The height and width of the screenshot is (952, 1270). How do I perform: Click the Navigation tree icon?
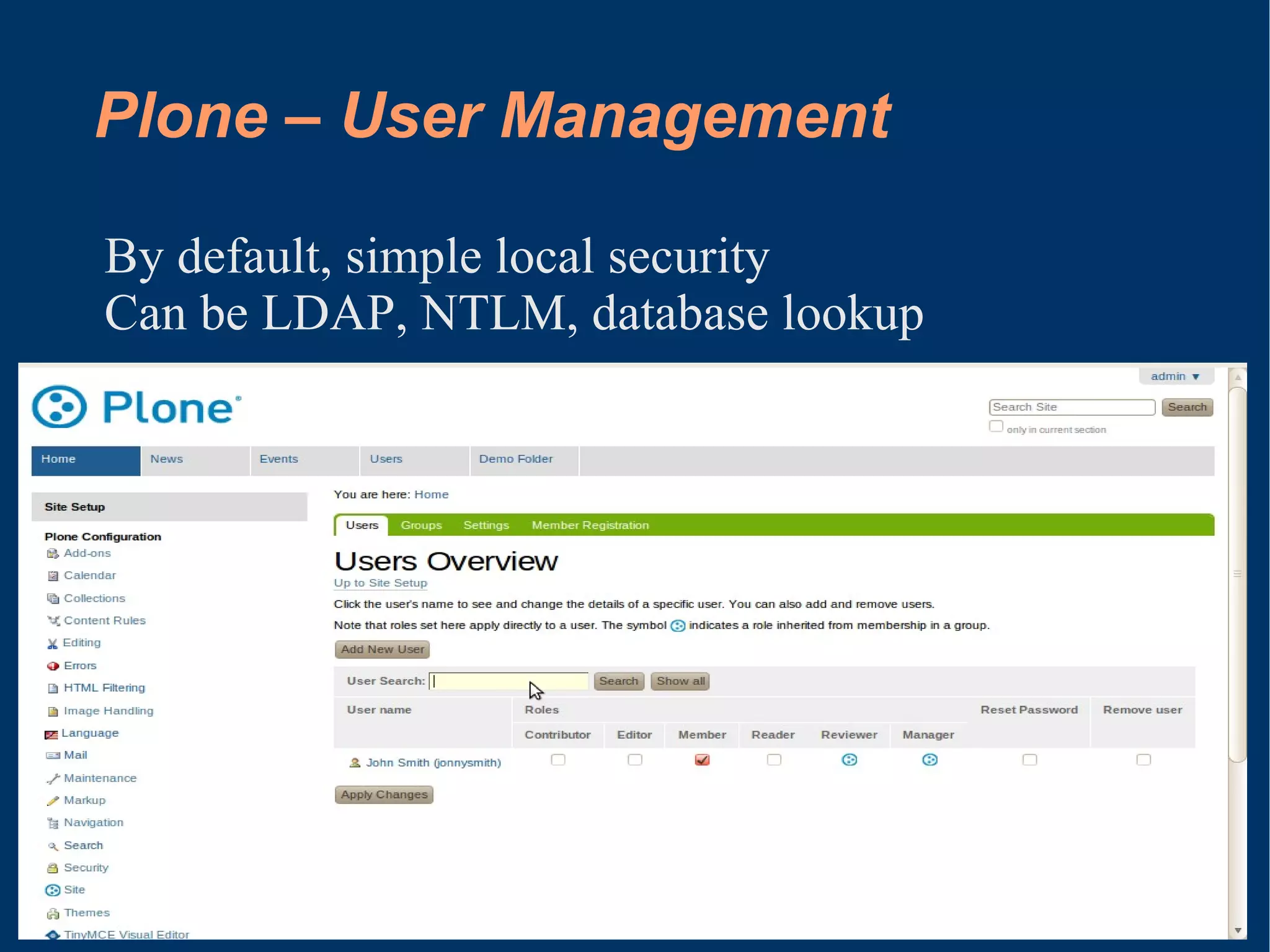pos(53,823)
